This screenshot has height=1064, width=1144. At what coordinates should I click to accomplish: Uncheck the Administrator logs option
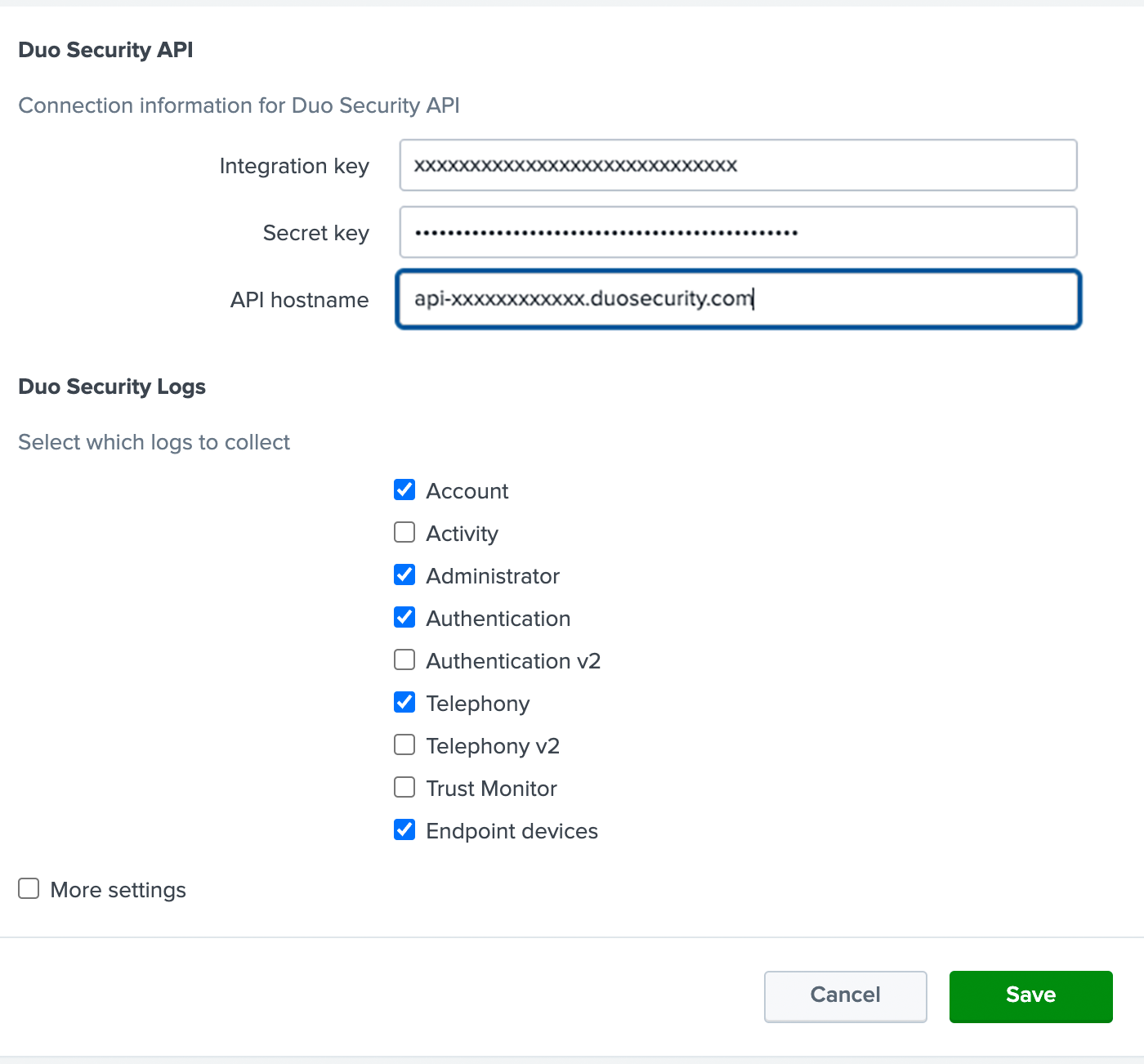[x=404, y=574]
